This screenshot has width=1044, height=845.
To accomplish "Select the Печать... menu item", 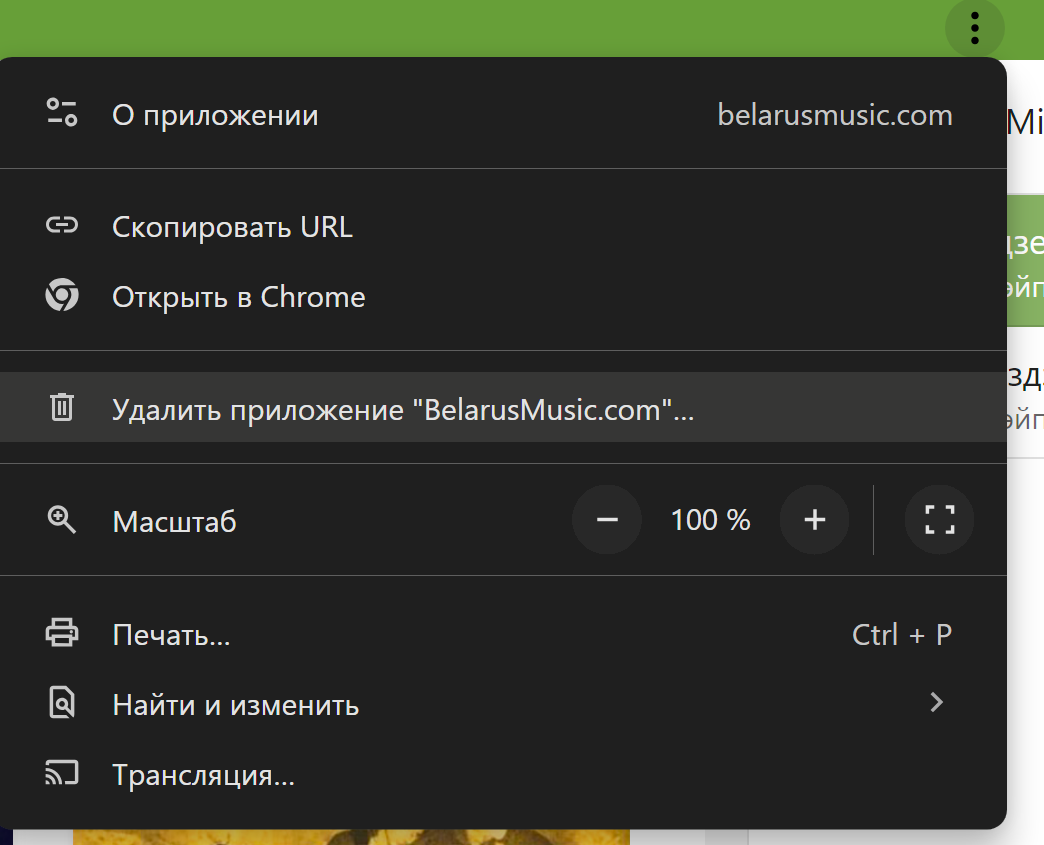I will (171, 634).
